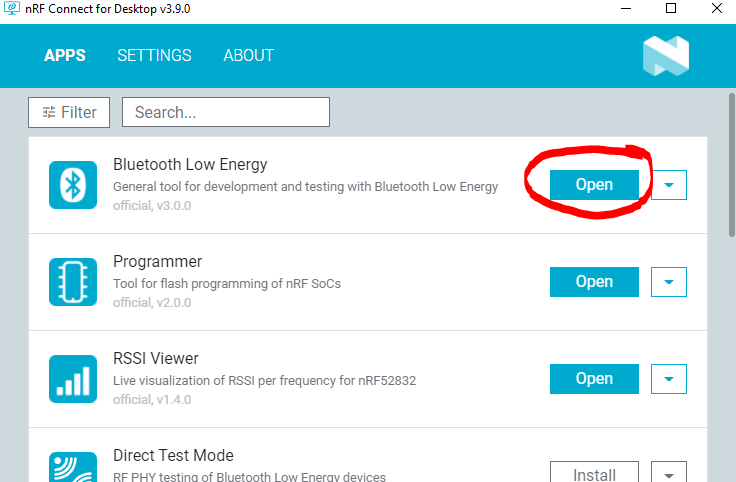Expand Bluetooth Low Energy dropdown arrow

[669, 185]
